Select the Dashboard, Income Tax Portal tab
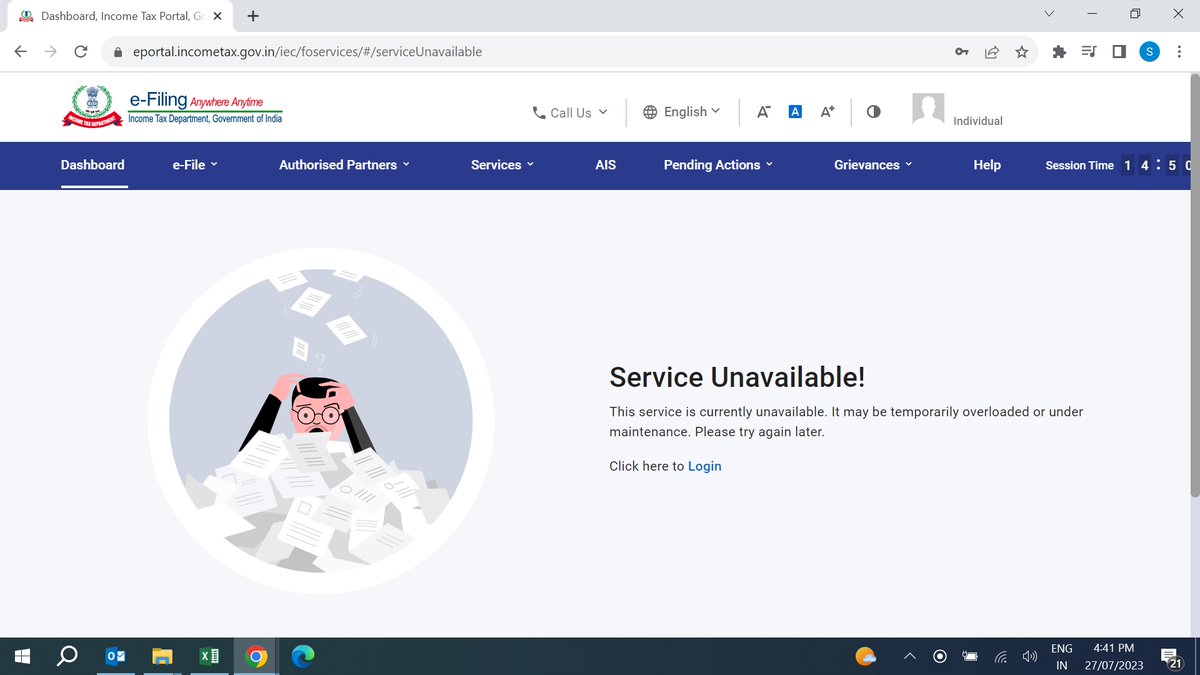The width and height of the screenshot is (1200, 675). point(120,16)
